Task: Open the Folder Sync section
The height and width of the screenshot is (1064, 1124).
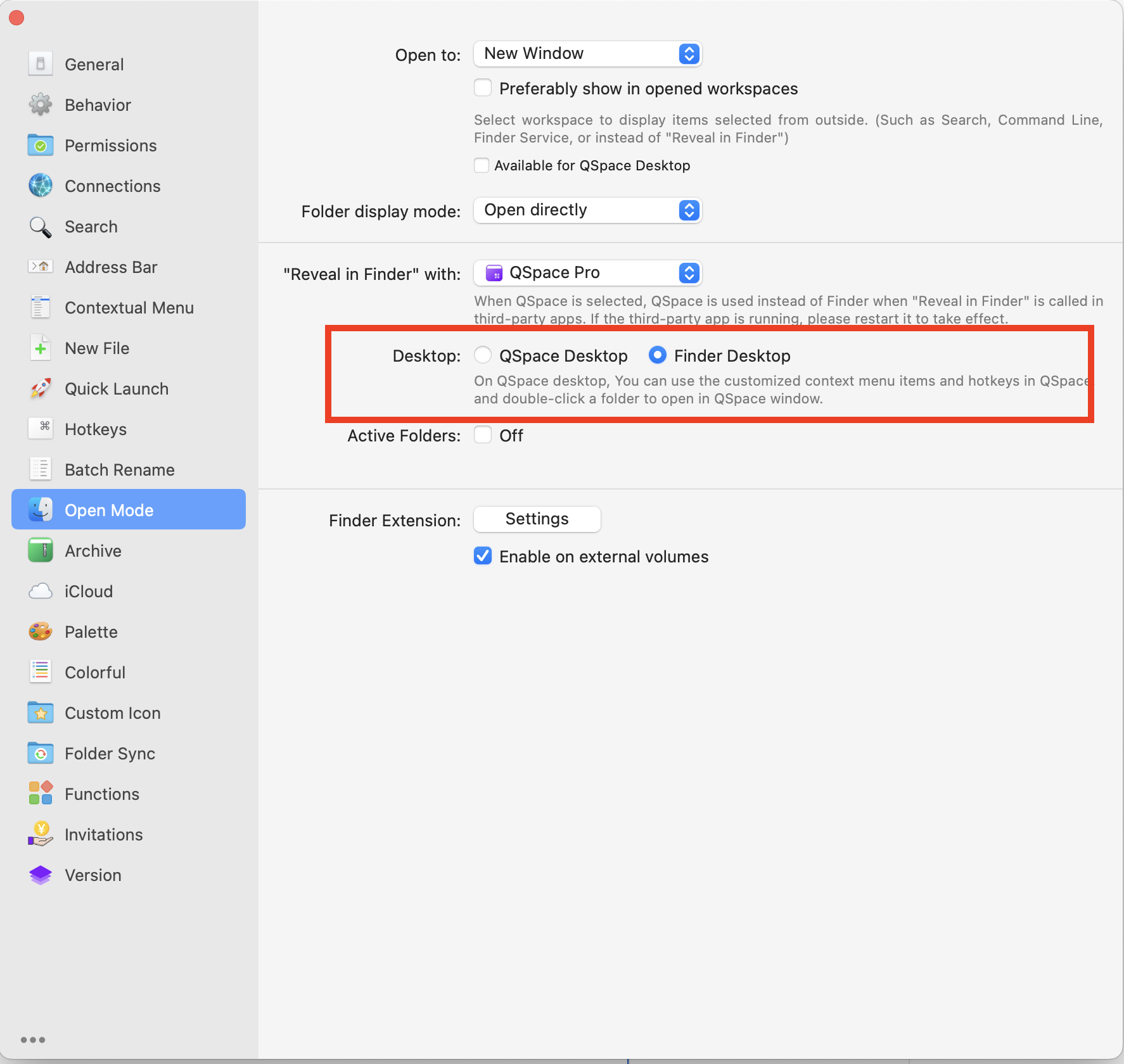Action: 129,753
